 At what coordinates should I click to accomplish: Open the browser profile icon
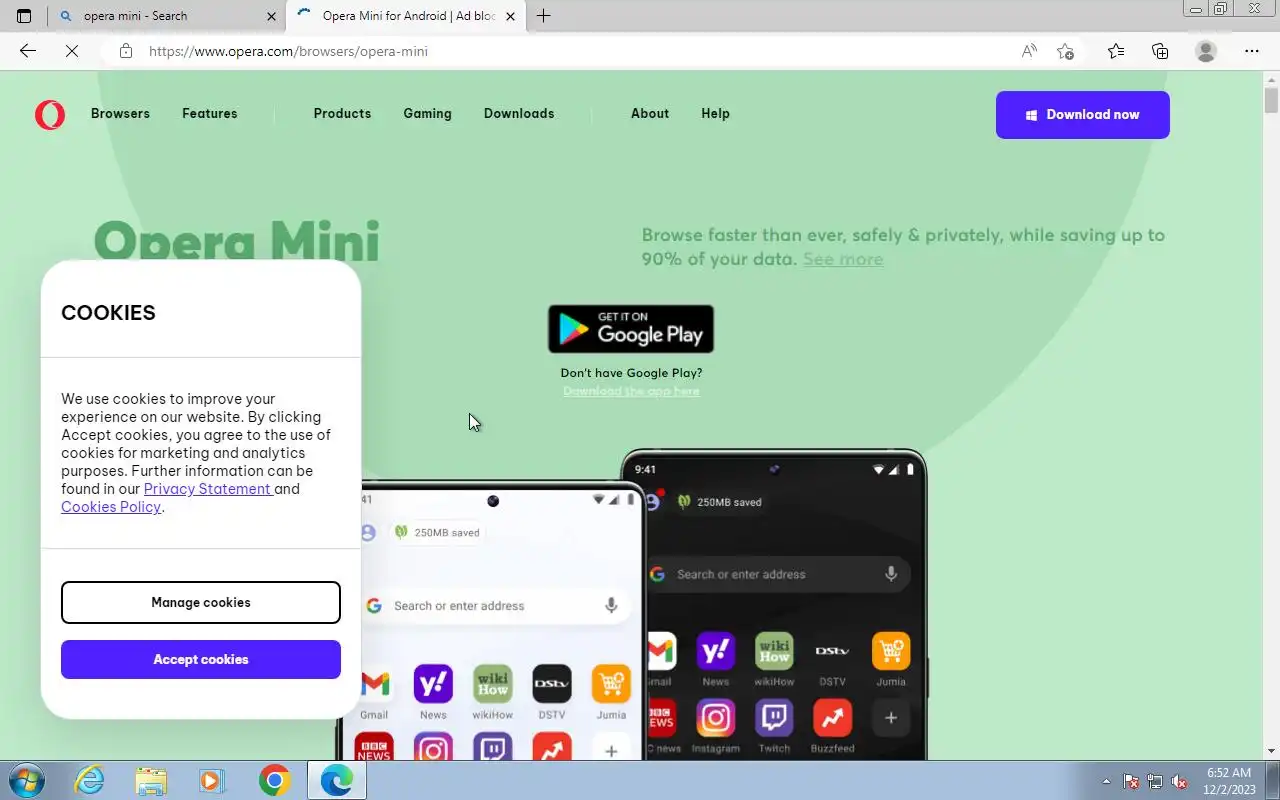point(1206,51)
